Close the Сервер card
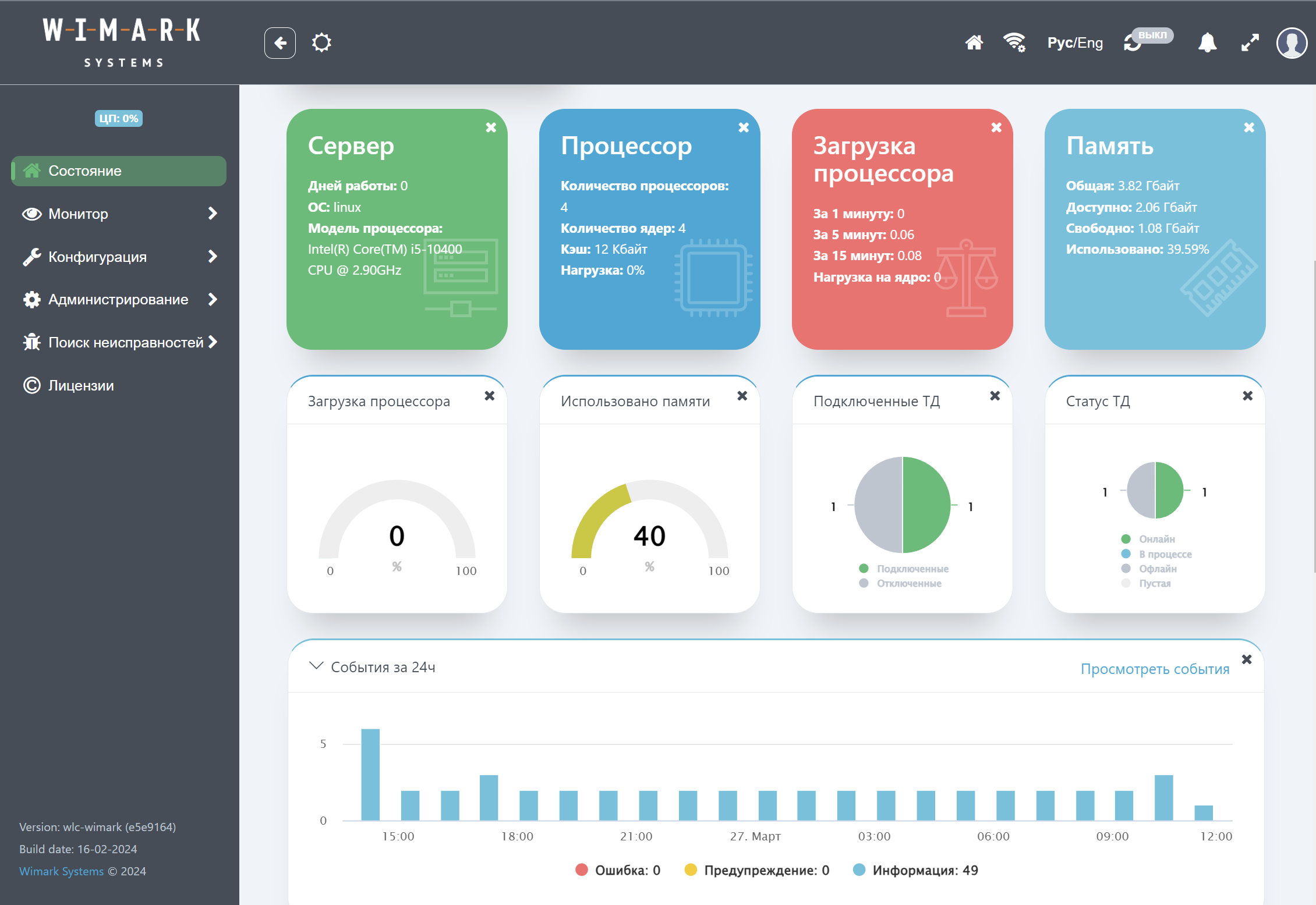1316x905 pixels. tap(491, 127)
